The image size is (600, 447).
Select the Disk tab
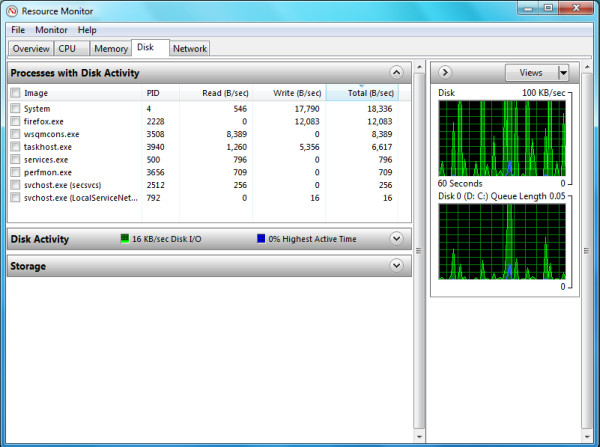point(150,47)
